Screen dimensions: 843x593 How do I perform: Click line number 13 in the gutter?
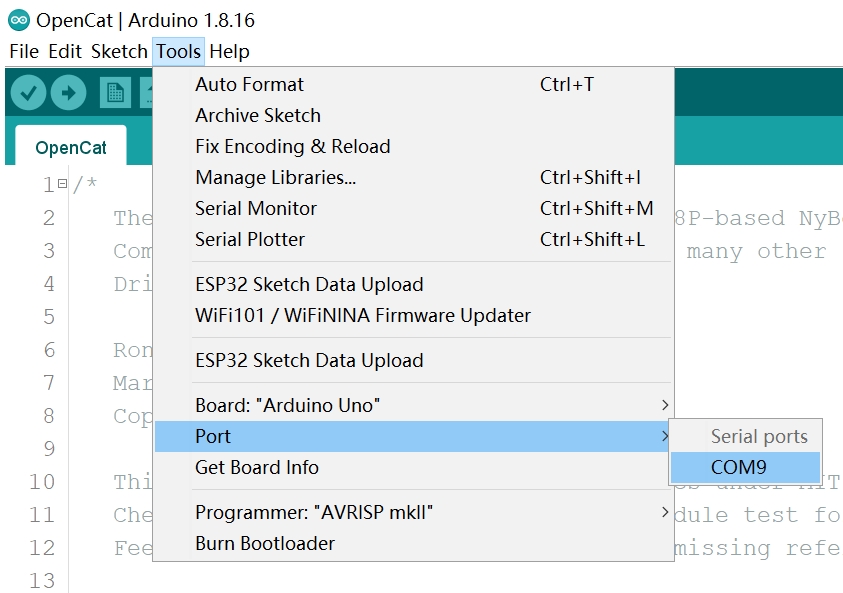tap(42, 580)
